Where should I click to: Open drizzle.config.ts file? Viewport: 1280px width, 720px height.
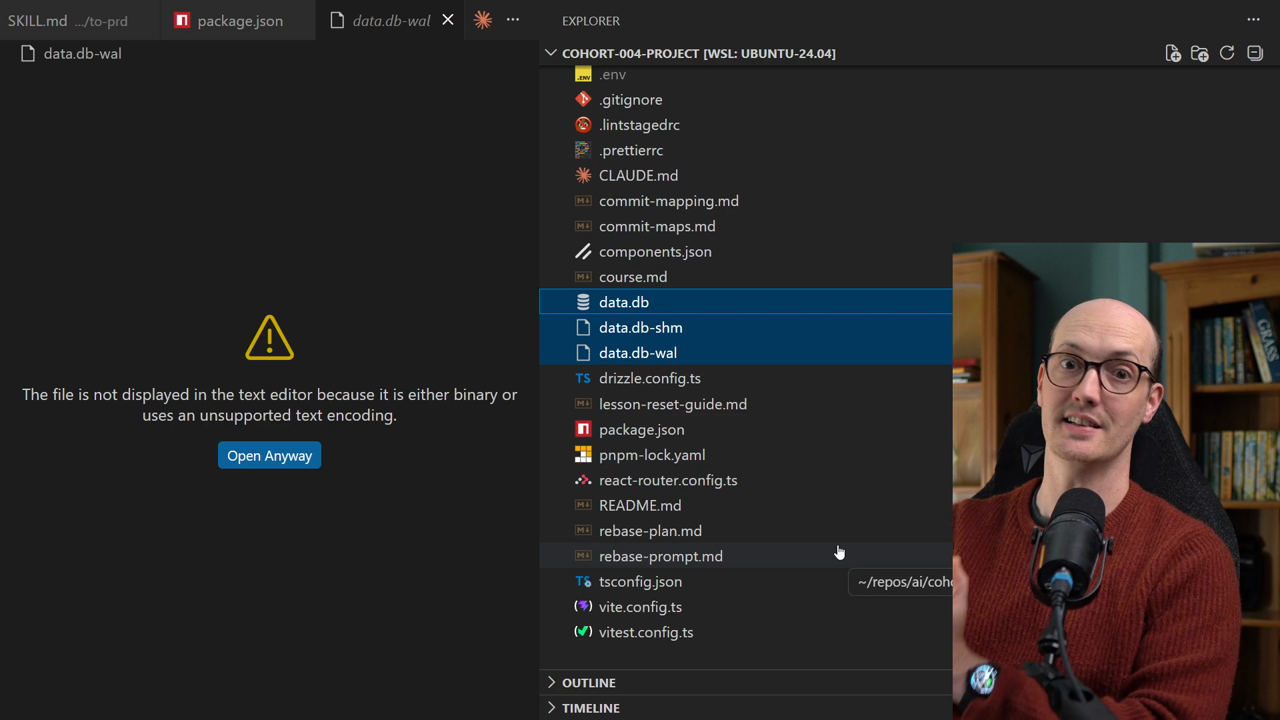point(650,378)
